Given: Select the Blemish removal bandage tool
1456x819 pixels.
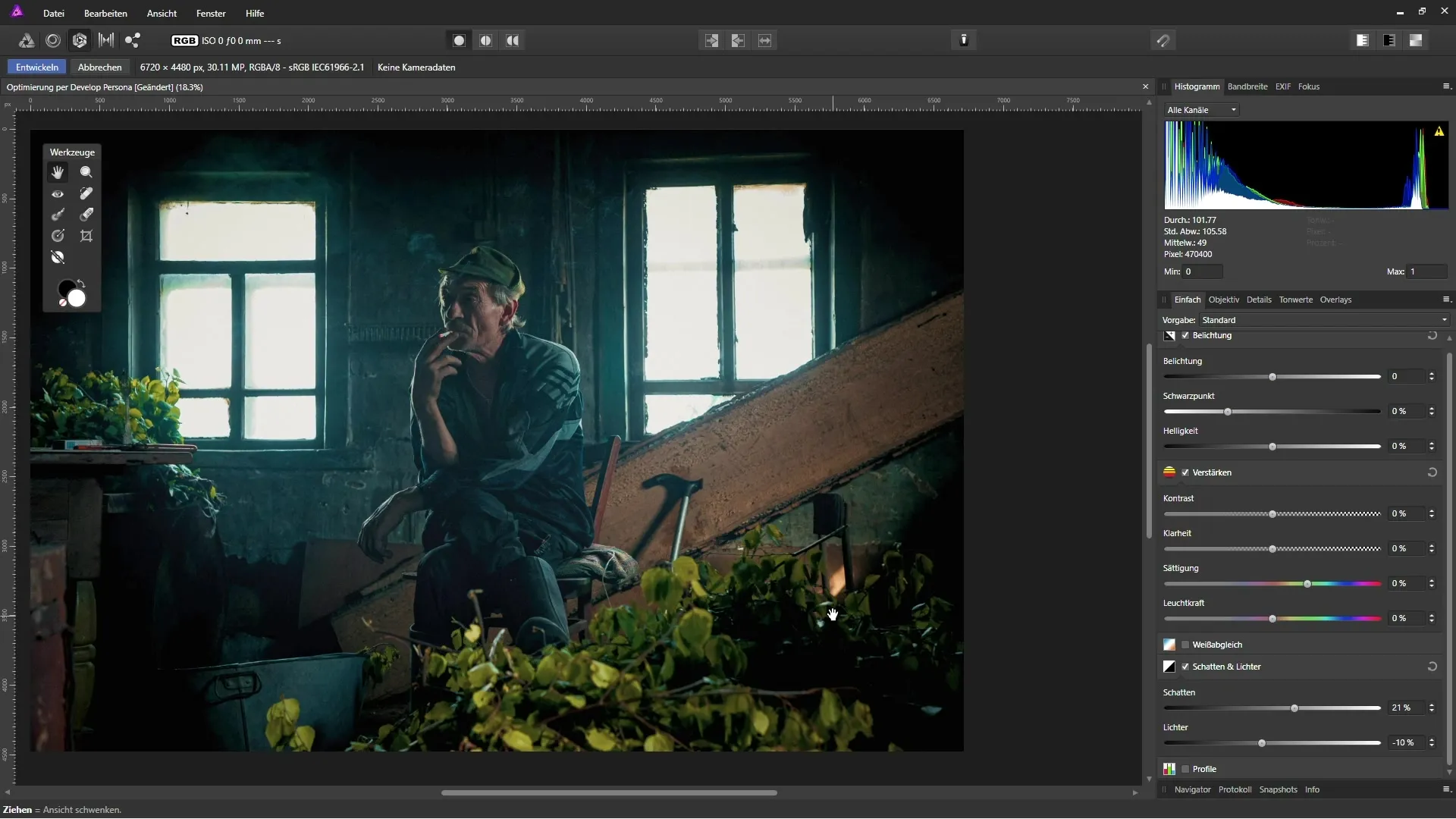Looking at the screenshot, I should click(86, 194).
